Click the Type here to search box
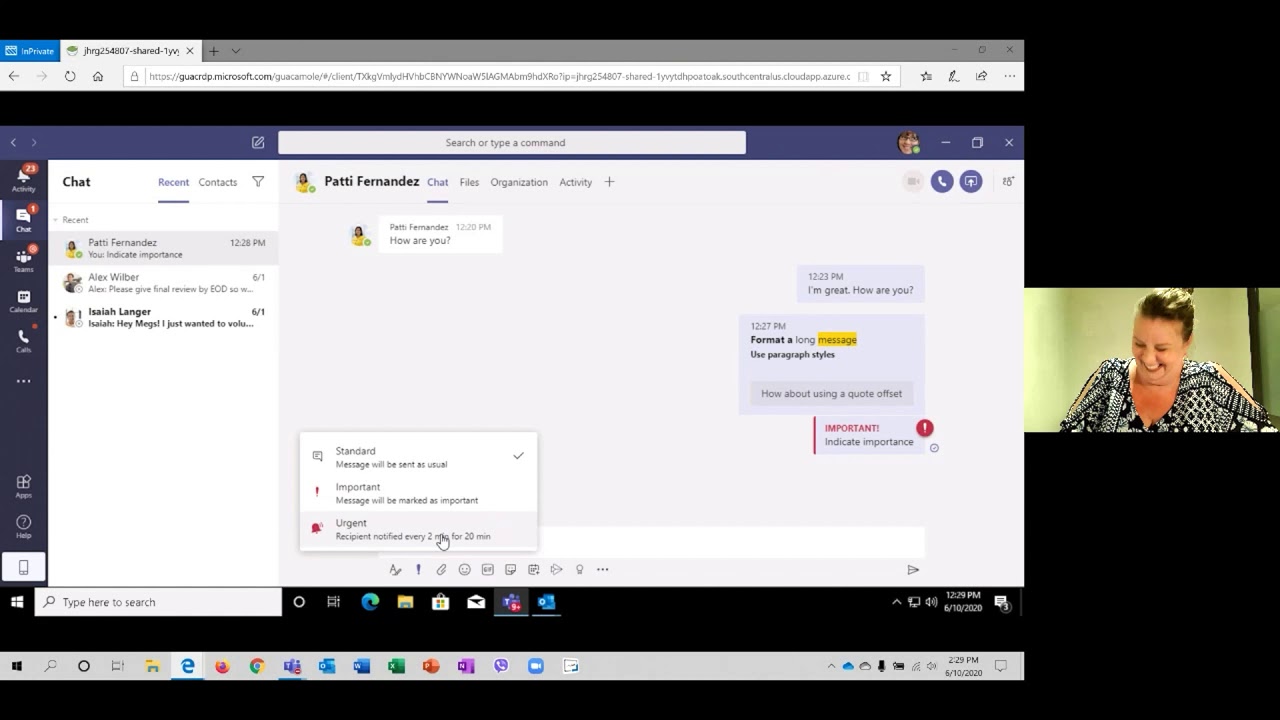The image size is (1280, 720). click(160, 602)
